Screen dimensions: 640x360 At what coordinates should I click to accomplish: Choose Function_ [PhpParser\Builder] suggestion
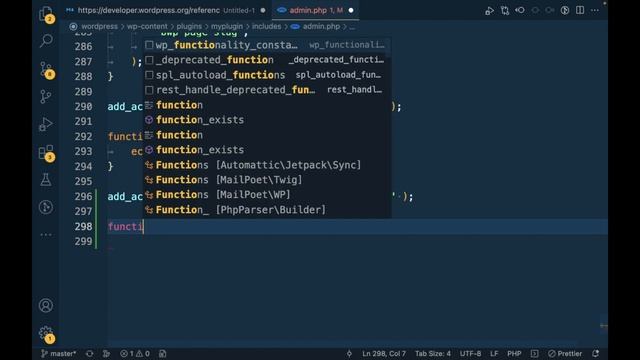tap(267, 210)
